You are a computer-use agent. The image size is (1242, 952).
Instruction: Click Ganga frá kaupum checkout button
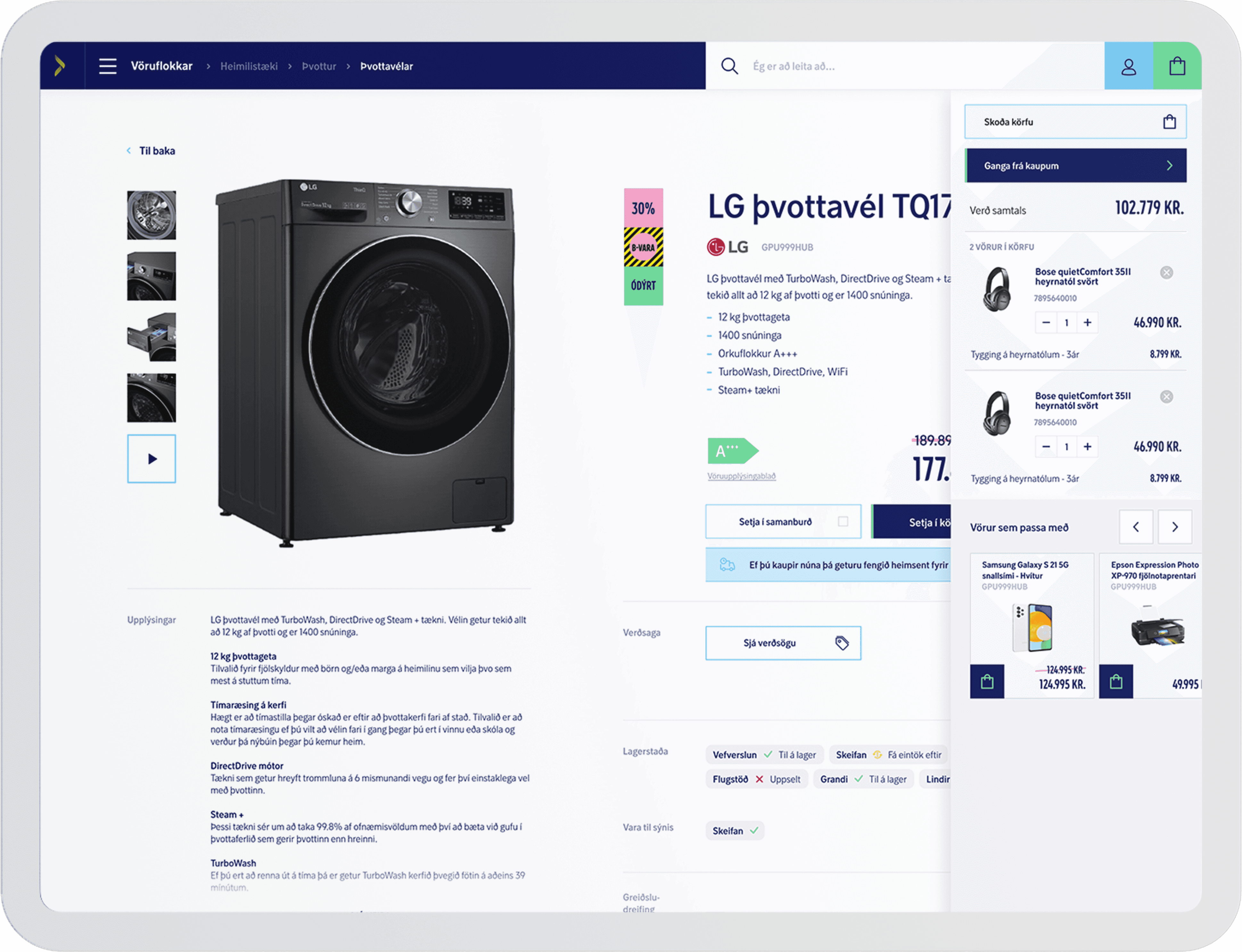coord(1075,165)
